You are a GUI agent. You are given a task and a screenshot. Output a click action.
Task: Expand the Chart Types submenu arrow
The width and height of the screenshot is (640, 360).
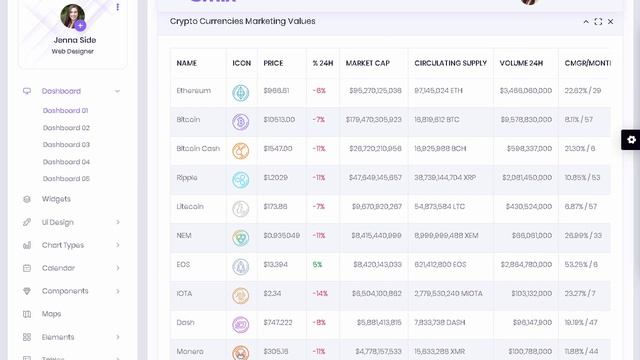point(118,245)
